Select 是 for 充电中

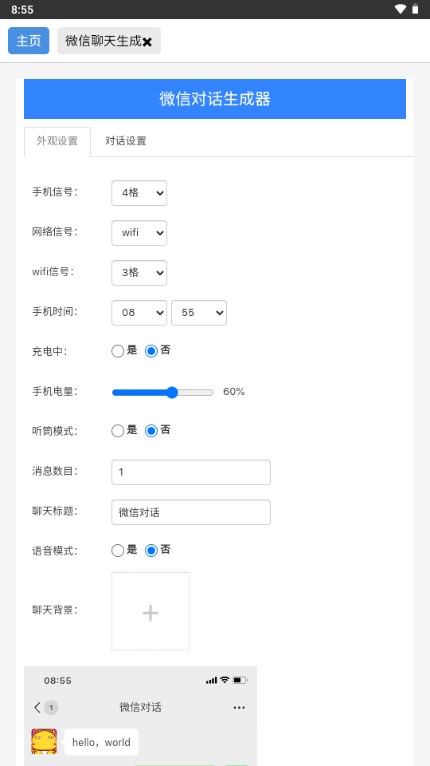pyautogui.click(x=117, y=351)
